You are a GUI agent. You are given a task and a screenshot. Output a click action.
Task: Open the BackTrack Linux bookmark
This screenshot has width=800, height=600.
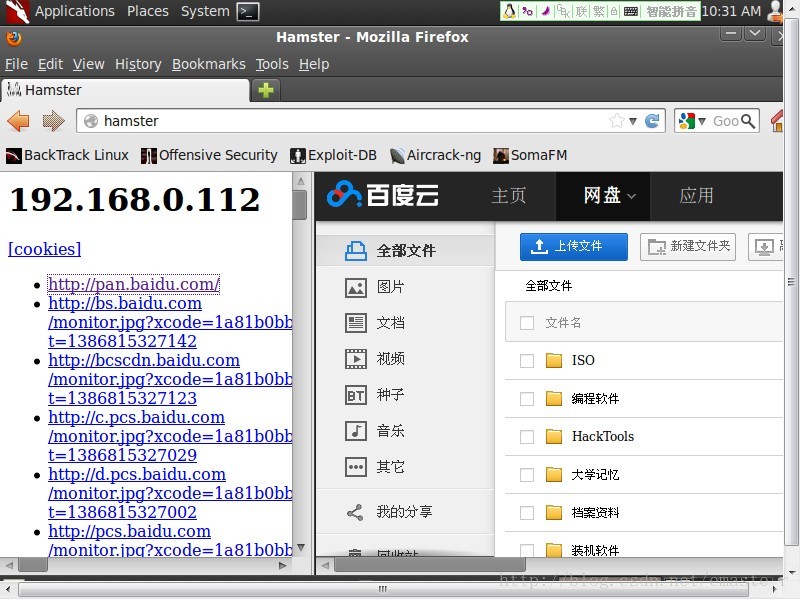tap(67, 155)
